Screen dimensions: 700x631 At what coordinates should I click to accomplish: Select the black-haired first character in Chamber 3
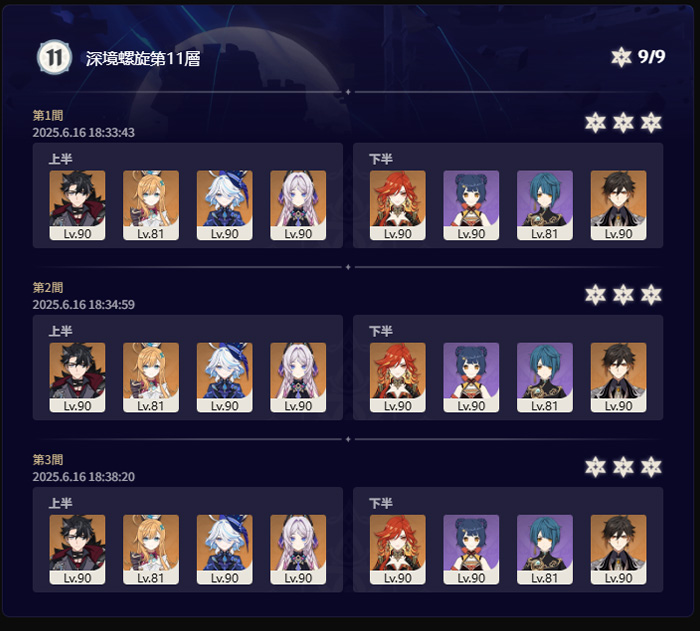(x=77, y=549)
